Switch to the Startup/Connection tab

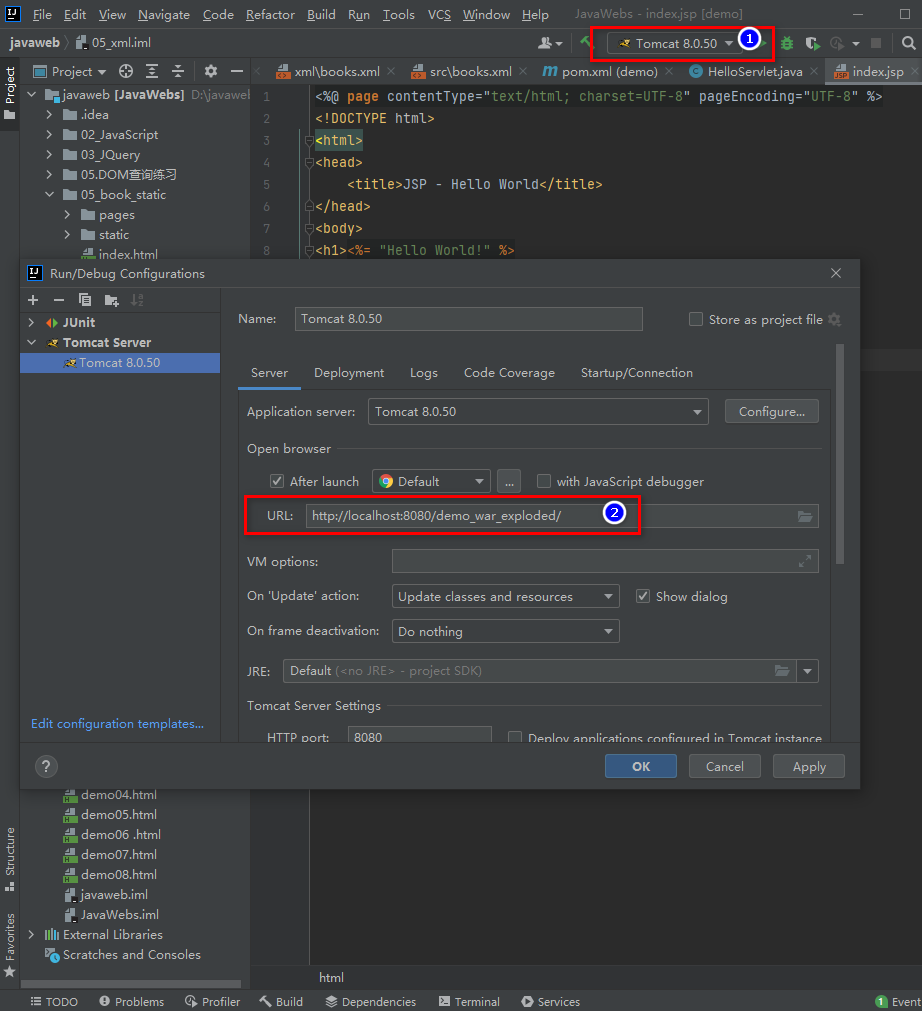point(637,373)
